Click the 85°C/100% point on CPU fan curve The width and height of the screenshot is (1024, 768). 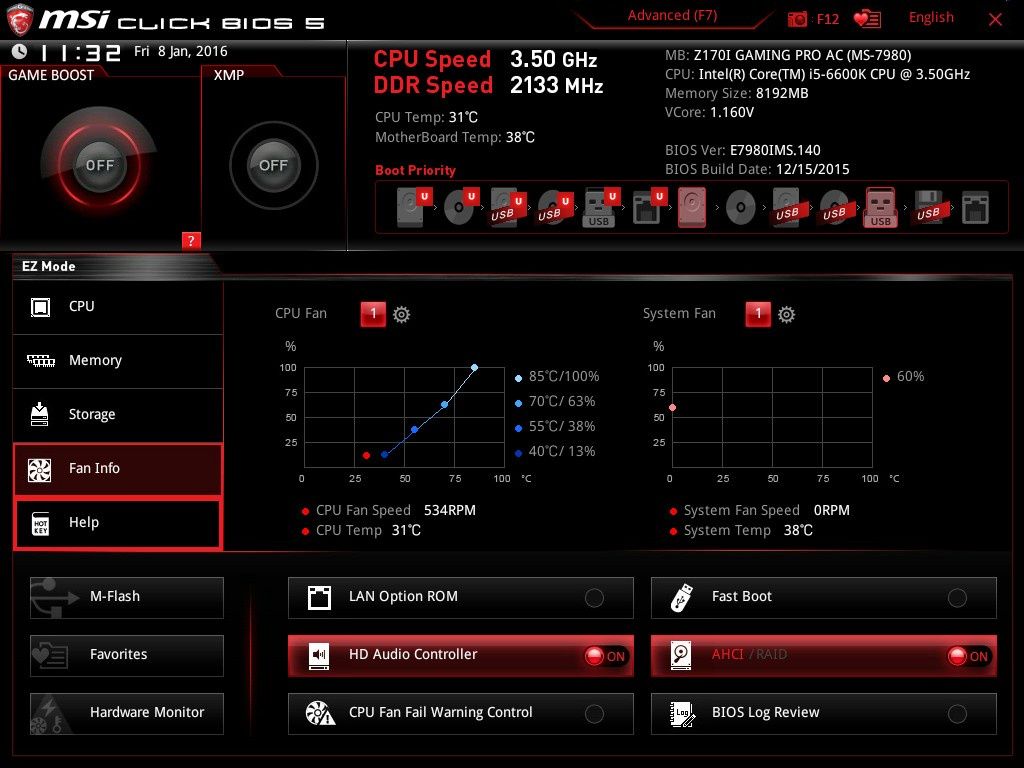point(474,368)
